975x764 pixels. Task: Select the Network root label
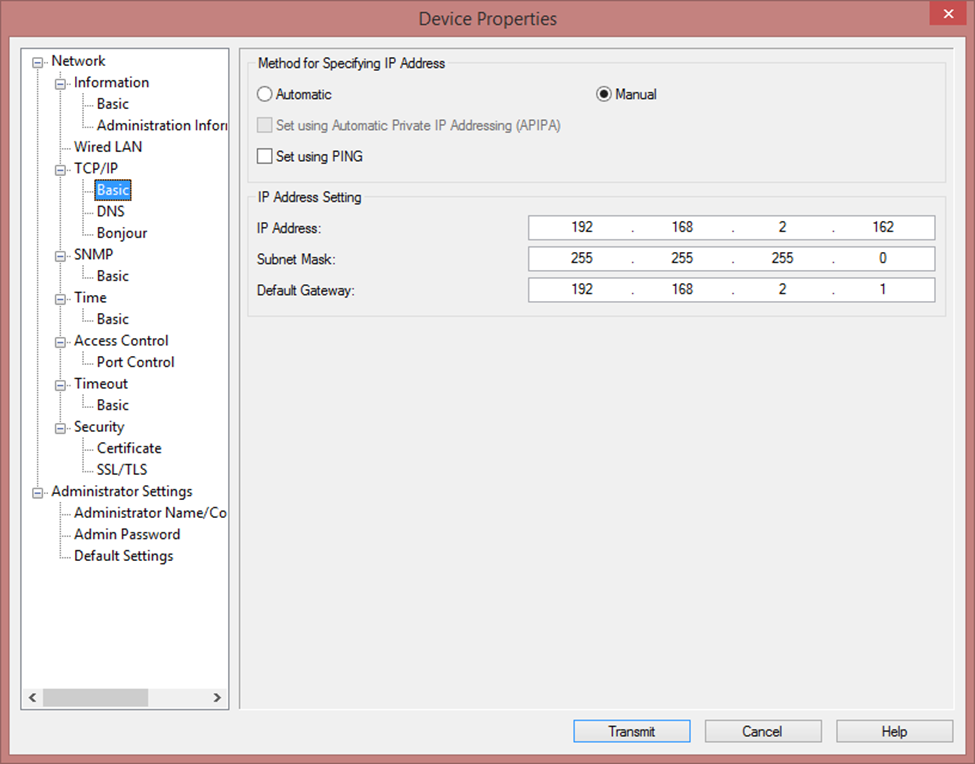(78, 61)
